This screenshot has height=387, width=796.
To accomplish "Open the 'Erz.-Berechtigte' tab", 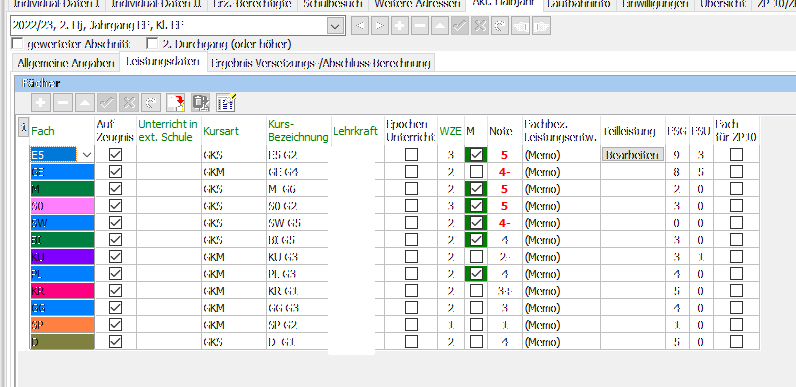I will pyautogui.click(x=252, y=4).
